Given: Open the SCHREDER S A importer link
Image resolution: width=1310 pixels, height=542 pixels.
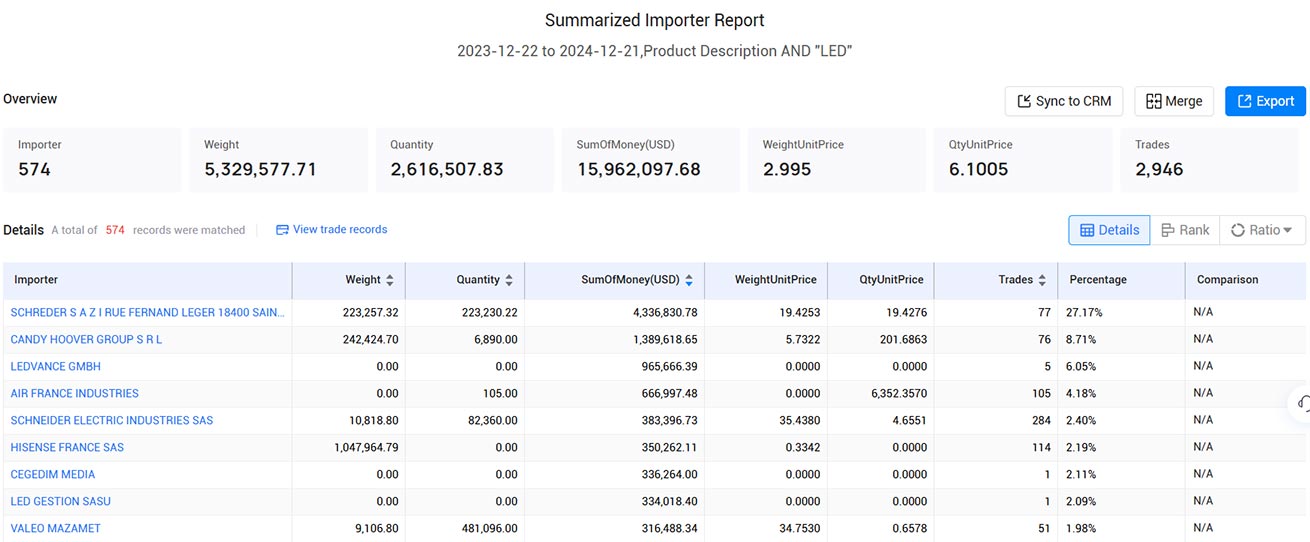Looking at the screenshot, I should coord(148,313).
